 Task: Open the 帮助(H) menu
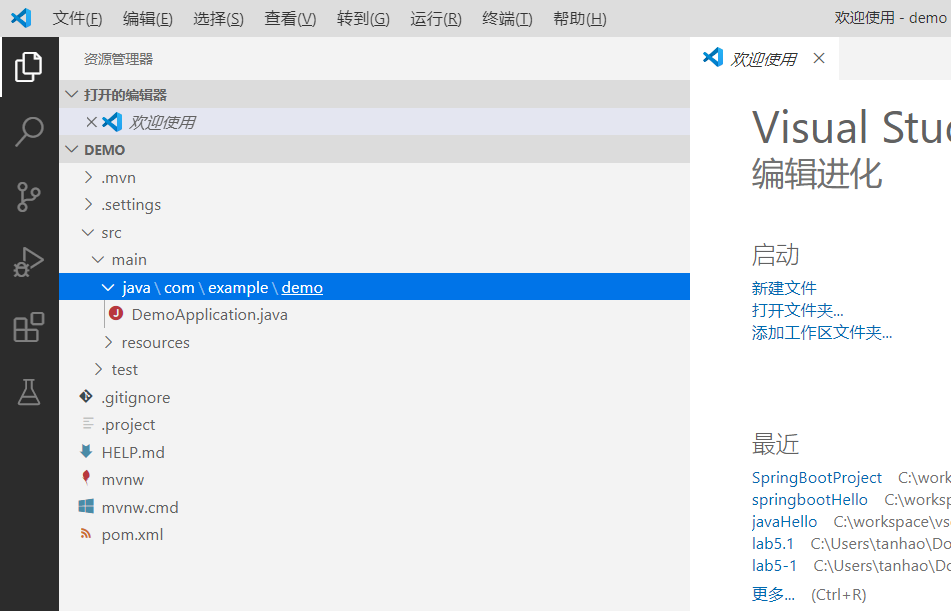pyautogui.click(x=579, y=19)
